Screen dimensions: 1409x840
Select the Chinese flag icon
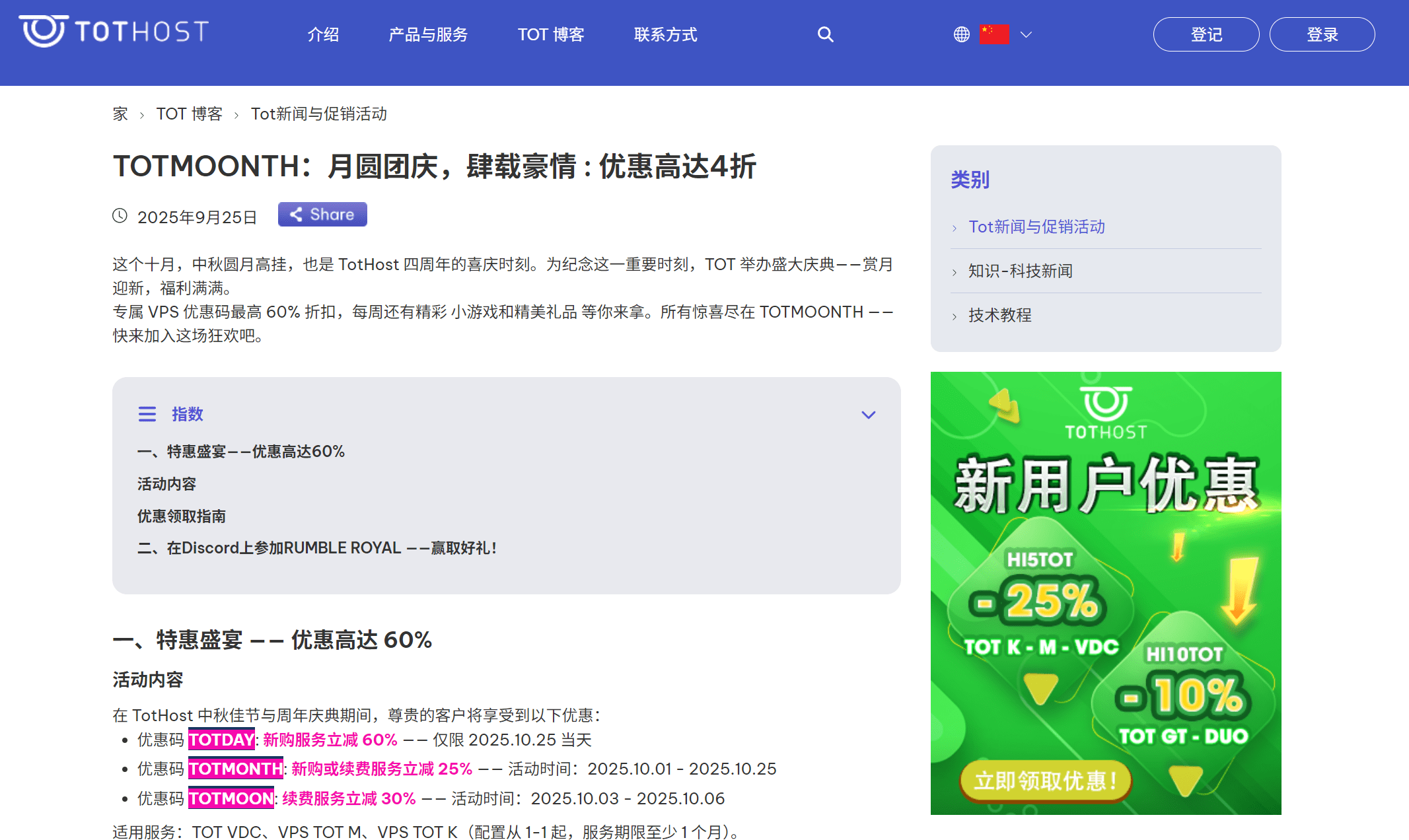point(994,34)
